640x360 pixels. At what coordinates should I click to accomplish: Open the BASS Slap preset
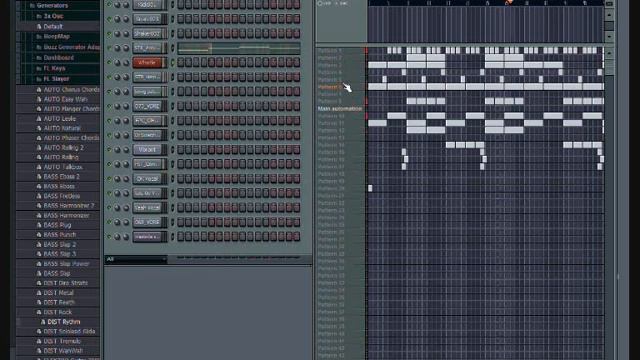point(57,273)
